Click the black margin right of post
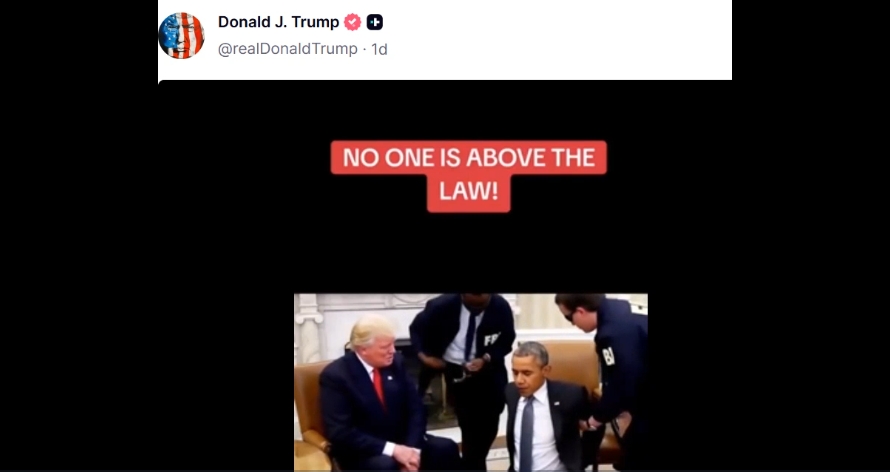 [811, 236]
